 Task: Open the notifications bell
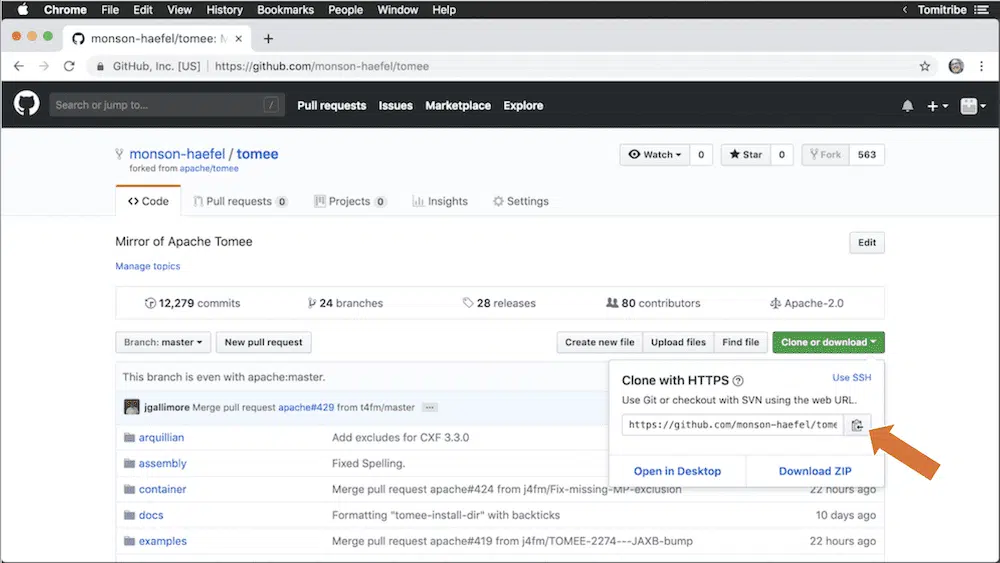908,106
